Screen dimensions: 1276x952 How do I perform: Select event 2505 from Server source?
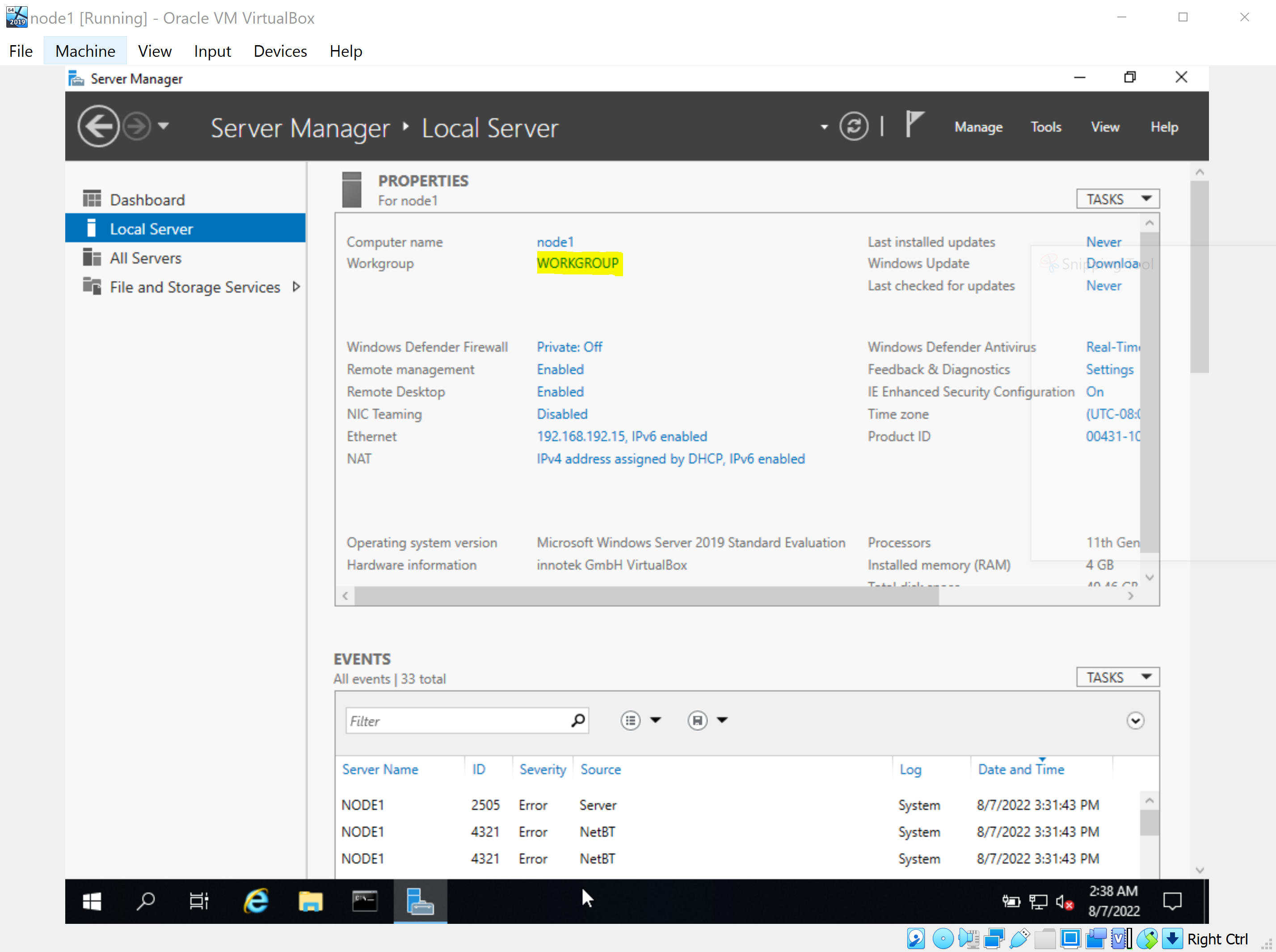738,805
